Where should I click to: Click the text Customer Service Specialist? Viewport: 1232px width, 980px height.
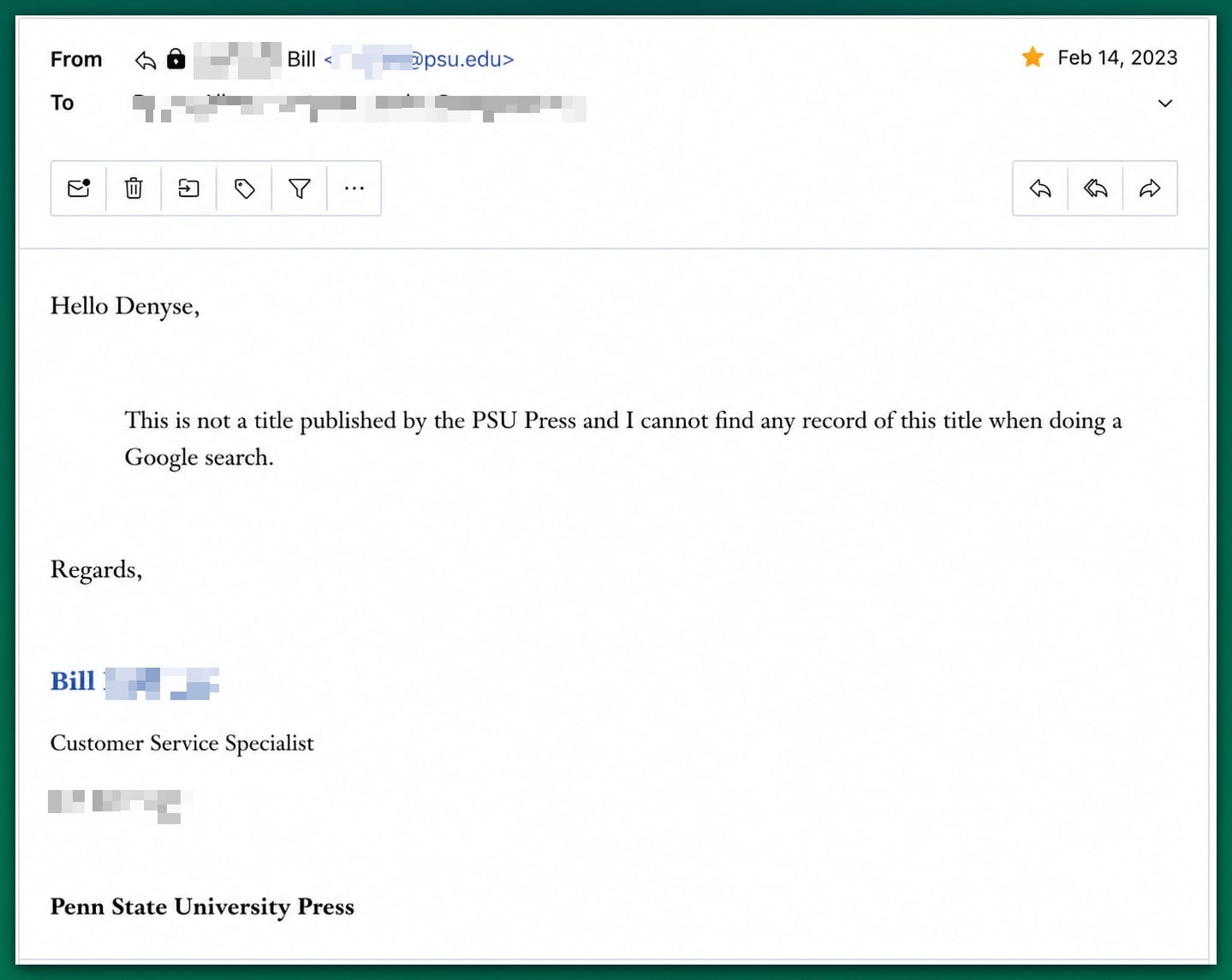[x=182, y=744]
